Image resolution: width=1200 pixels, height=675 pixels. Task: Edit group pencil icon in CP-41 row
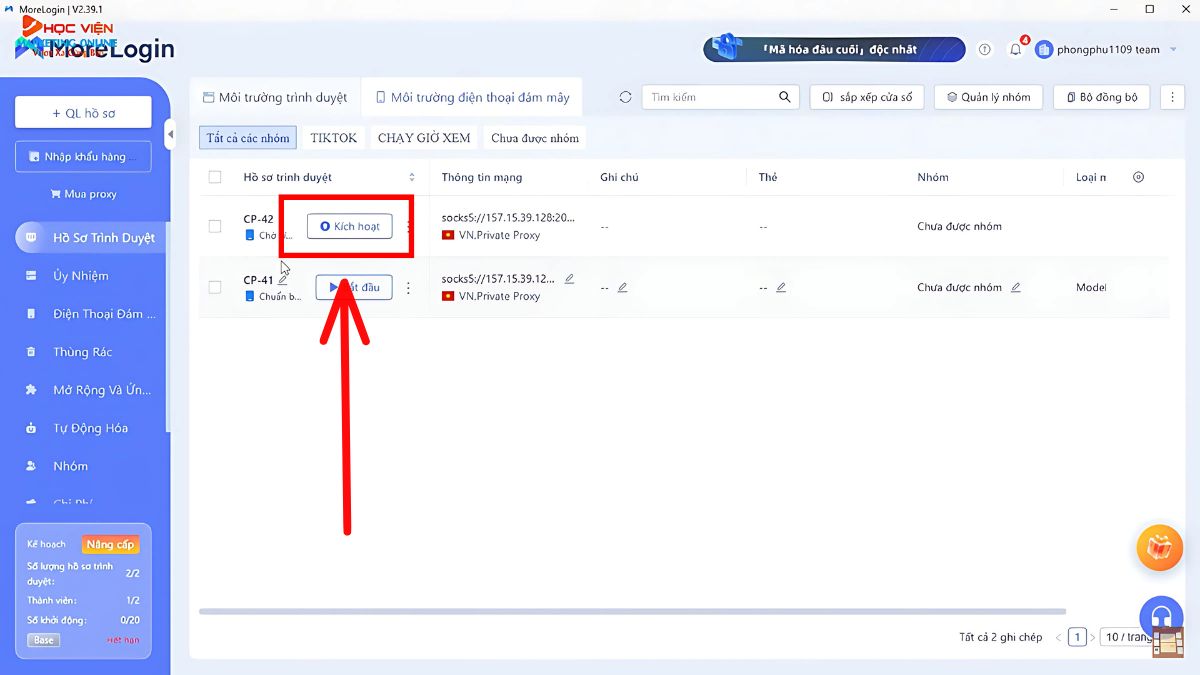click(x=1016, y=287)
